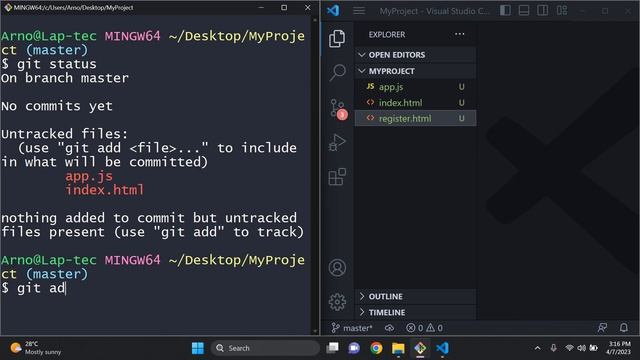Open the clock and date 3:16 PM
640x360 pixels.
point(619,348)
